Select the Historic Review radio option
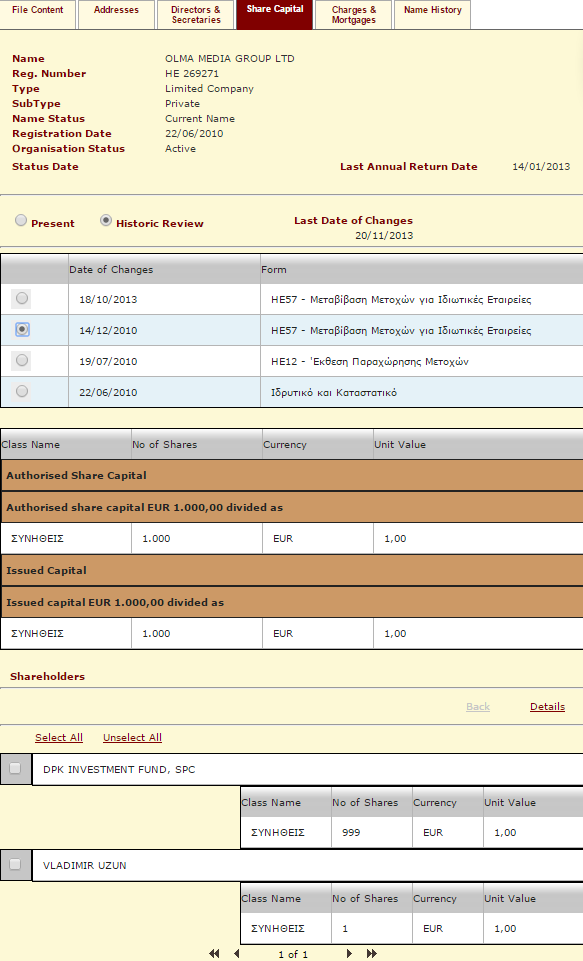The width and height of the screenshot is (583, 961). click(106, 220)
